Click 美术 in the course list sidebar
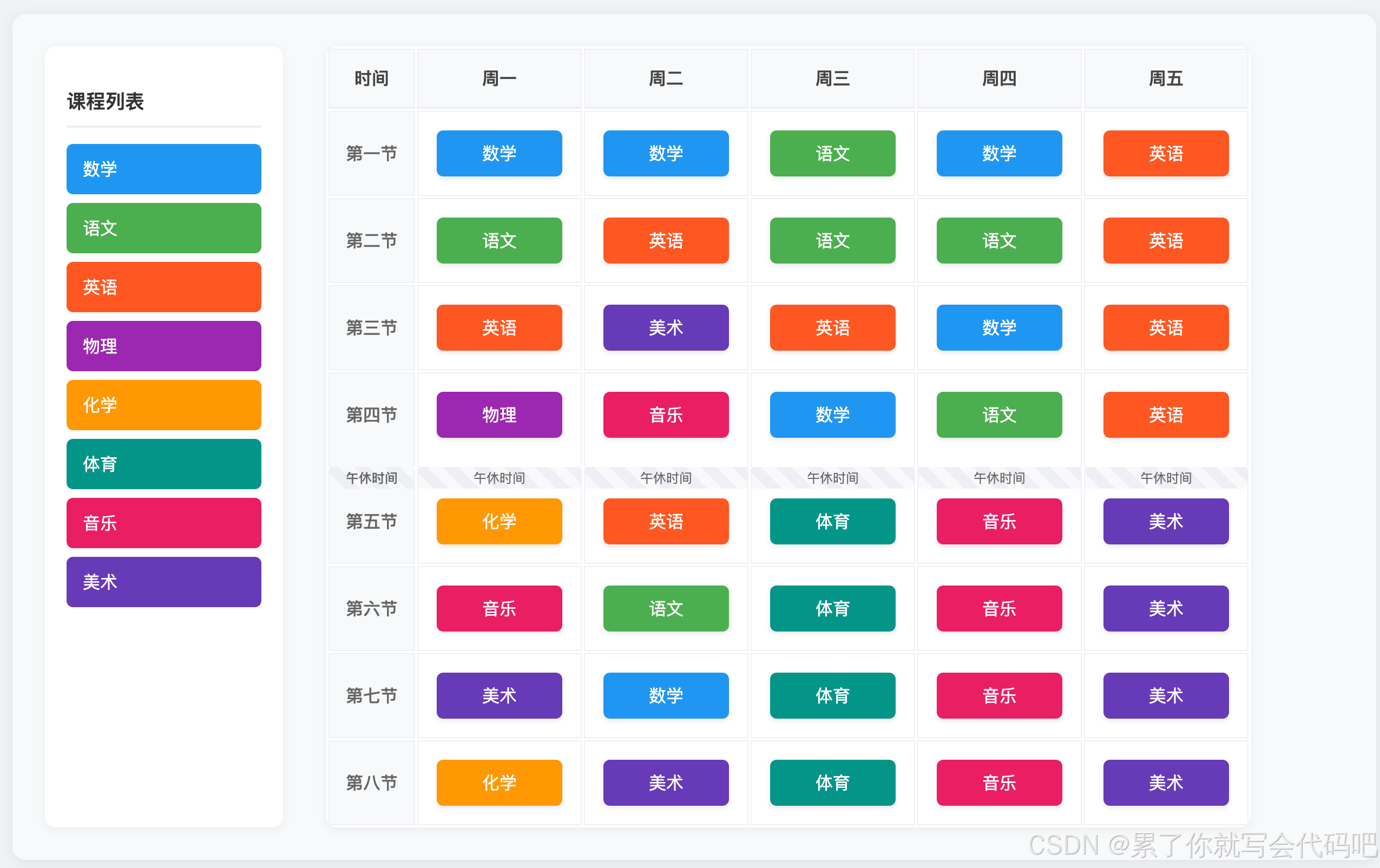Image resolution: width=1380 pixels, height=868 pixels. tap(163, 582)
